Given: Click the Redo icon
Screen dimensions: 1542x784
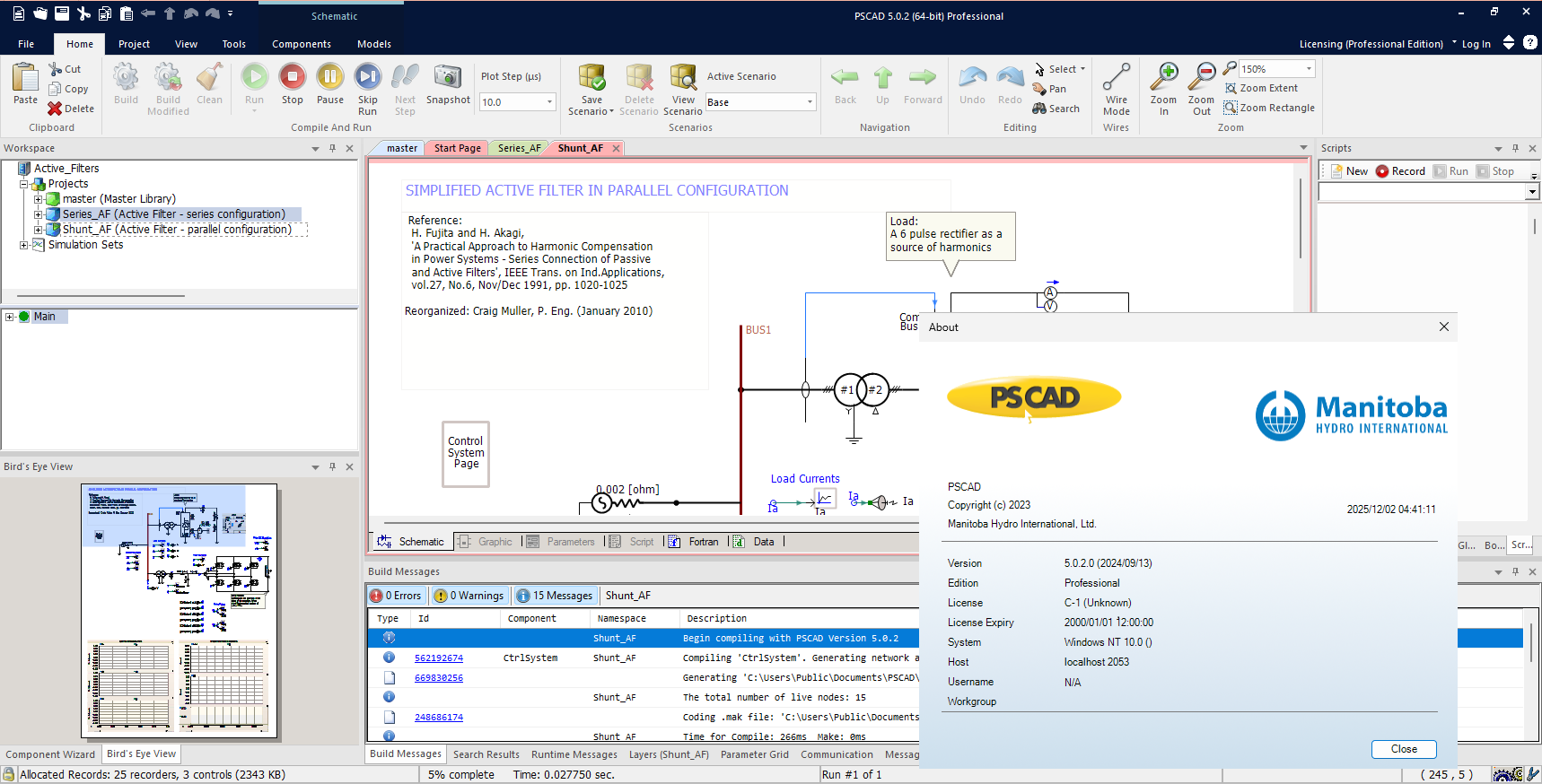Looking at the screenshot, I should 1010,78.
